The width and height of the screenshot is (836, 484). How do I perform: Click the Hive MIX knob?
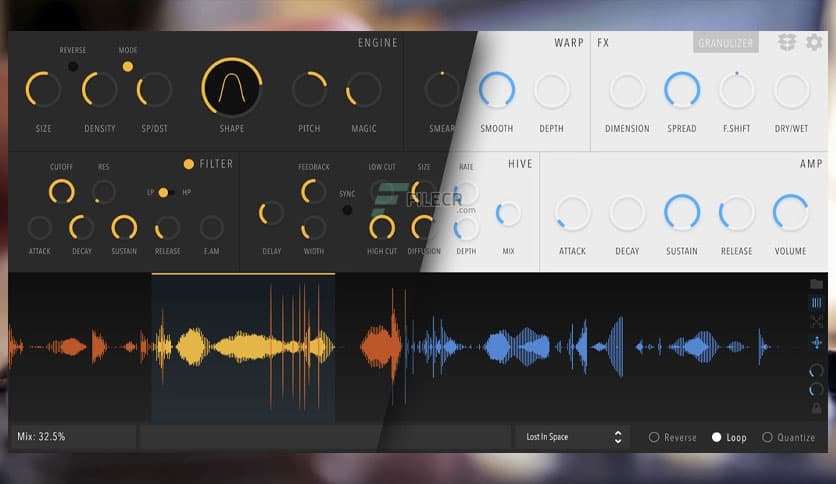508,214
